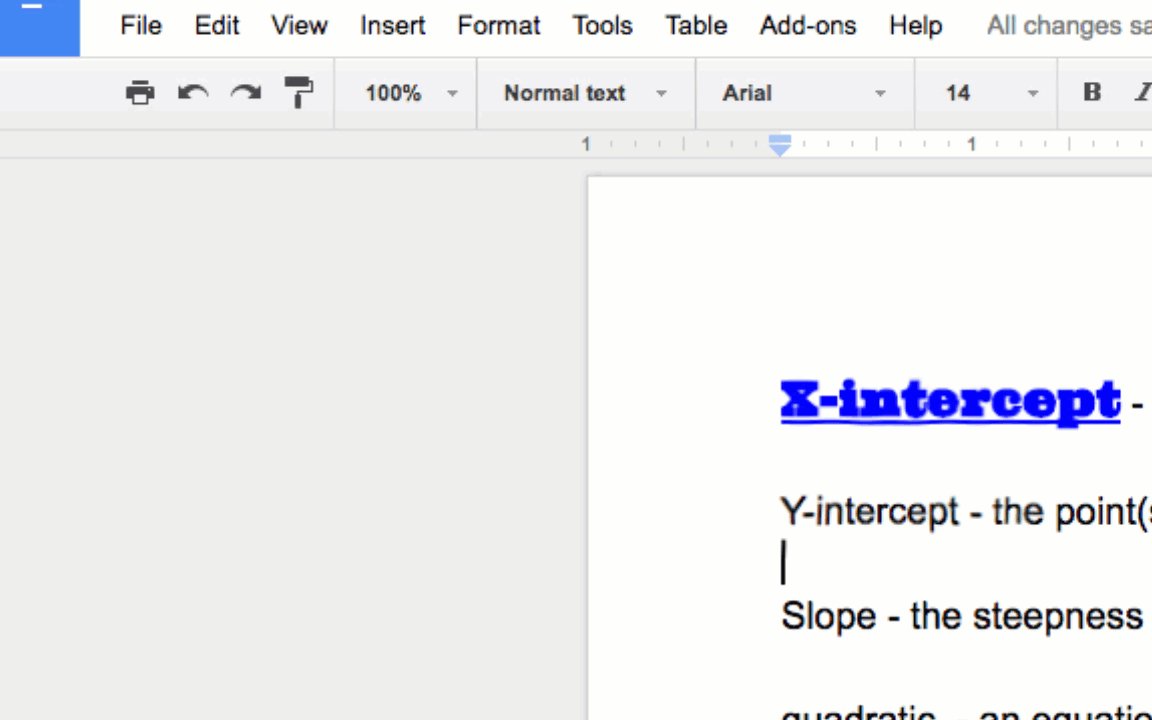The image size is (1152, 720).
Task: Open the Edit menu
Action: (x=217, y=26)
